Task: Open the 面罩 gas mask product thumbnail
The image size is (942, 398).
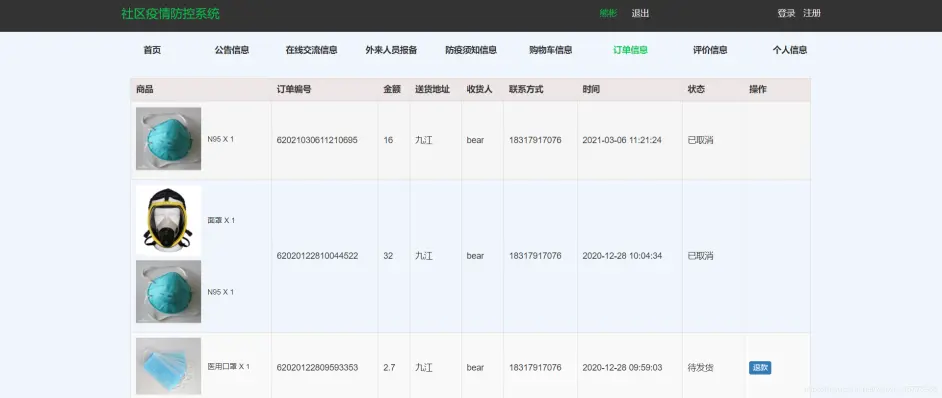Action: pos(168,220)
